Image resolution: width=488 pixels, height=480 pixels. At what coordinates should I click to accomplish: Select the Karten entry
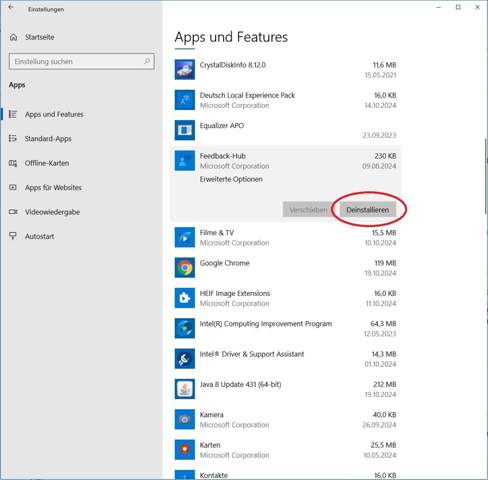(286, 450)
